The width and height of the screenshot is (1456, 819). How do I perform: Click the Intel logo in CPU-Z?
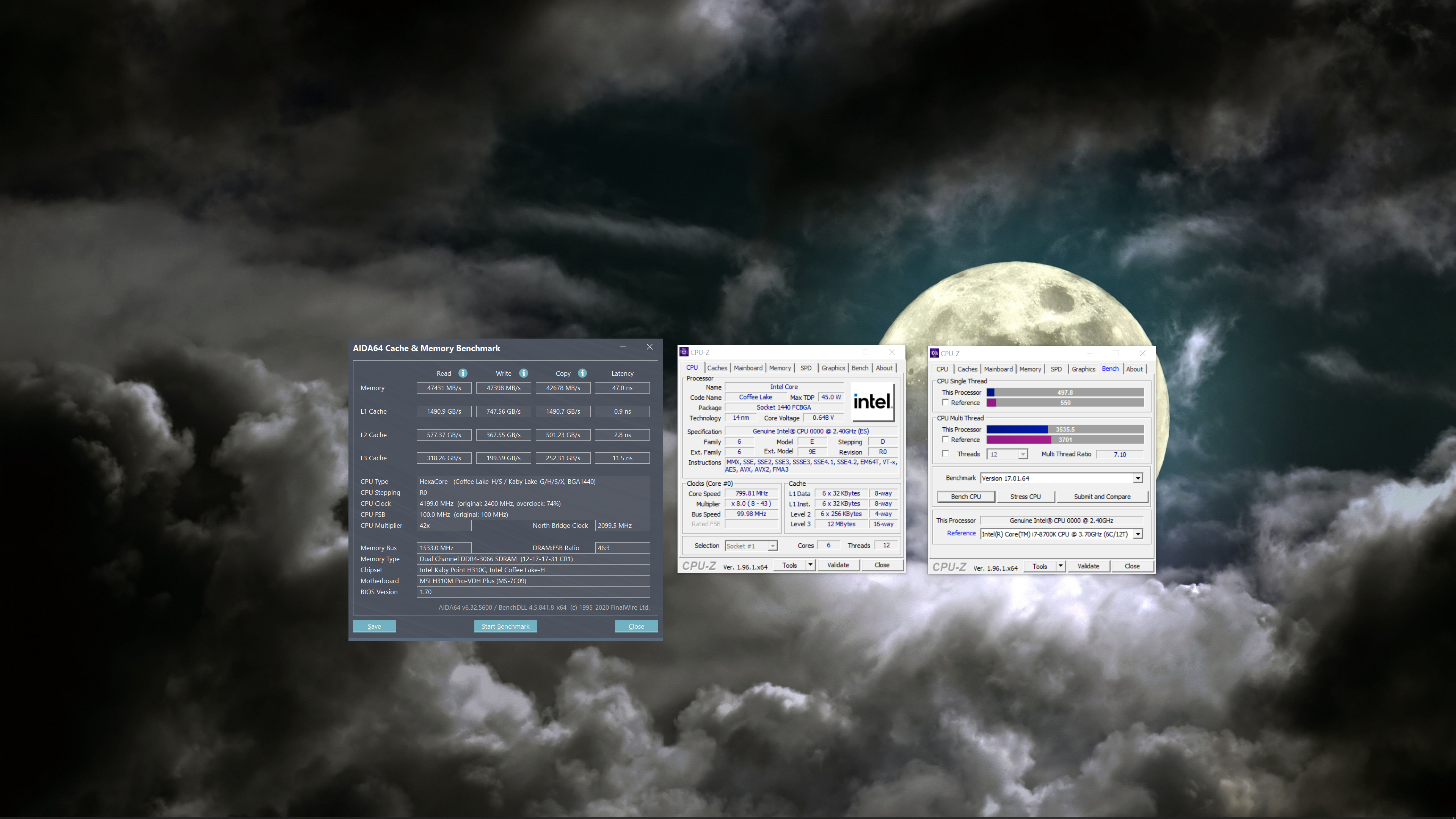coord(872,402)
